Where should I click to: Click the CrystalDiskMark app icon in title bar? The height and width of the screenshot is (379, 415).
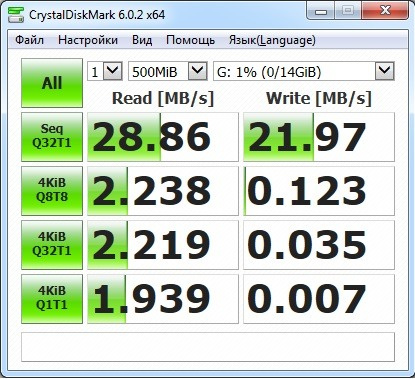pos(16,14)
